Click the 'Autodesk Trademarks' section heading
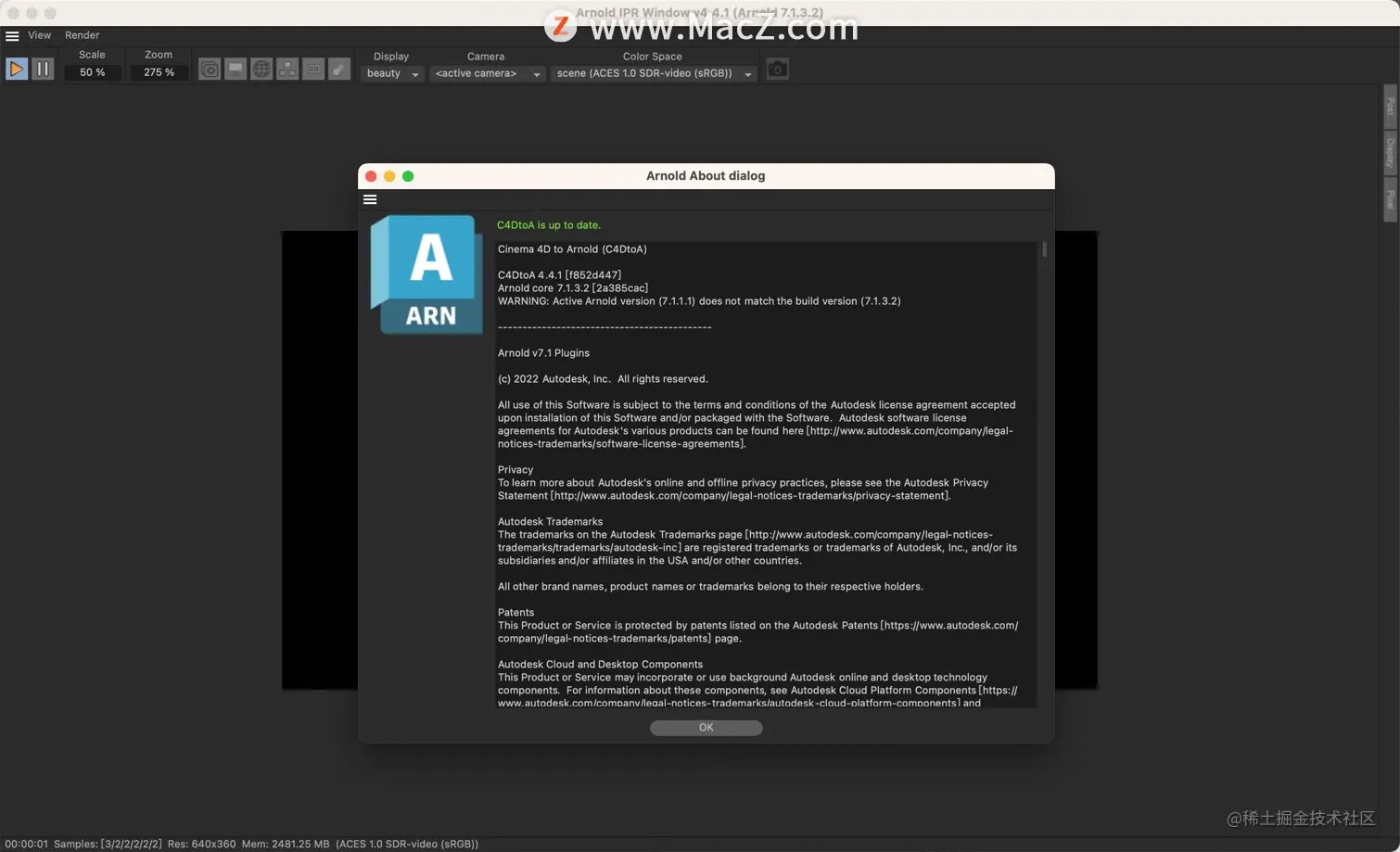This screenshot has width=1400, height=852. tap(550, 522)
